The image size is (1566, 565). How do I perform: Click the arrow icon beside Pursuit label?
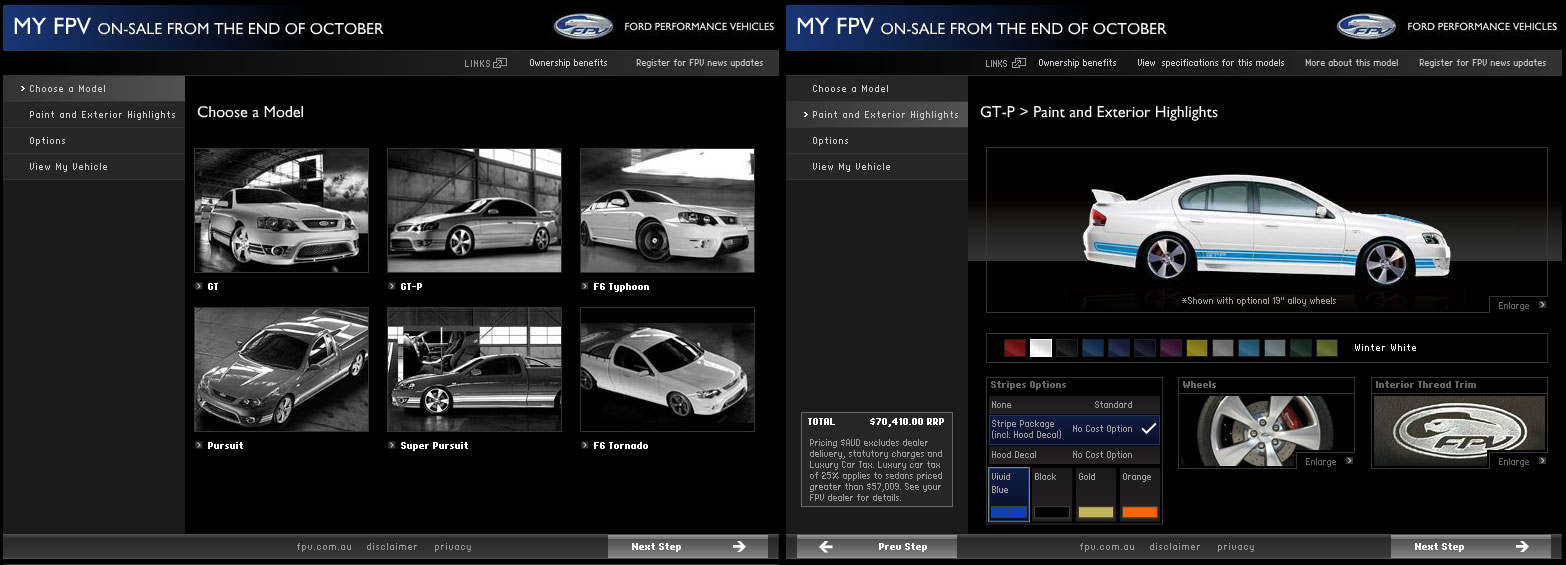[200, 445]
